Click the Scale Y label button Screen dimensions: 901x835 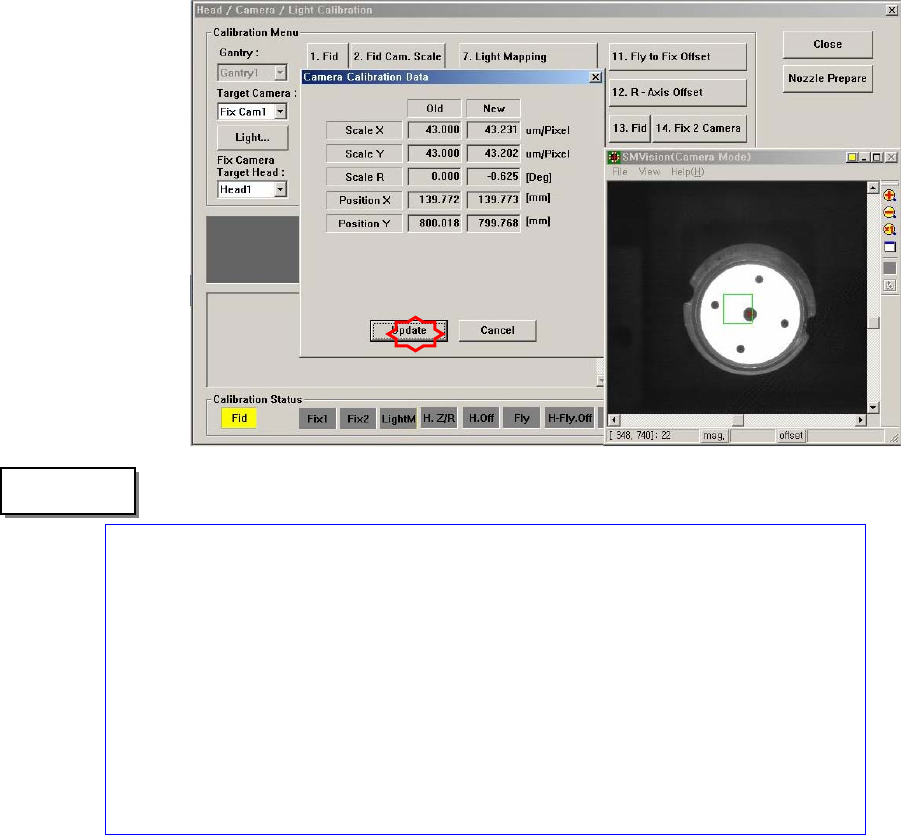tap(364, 154)
